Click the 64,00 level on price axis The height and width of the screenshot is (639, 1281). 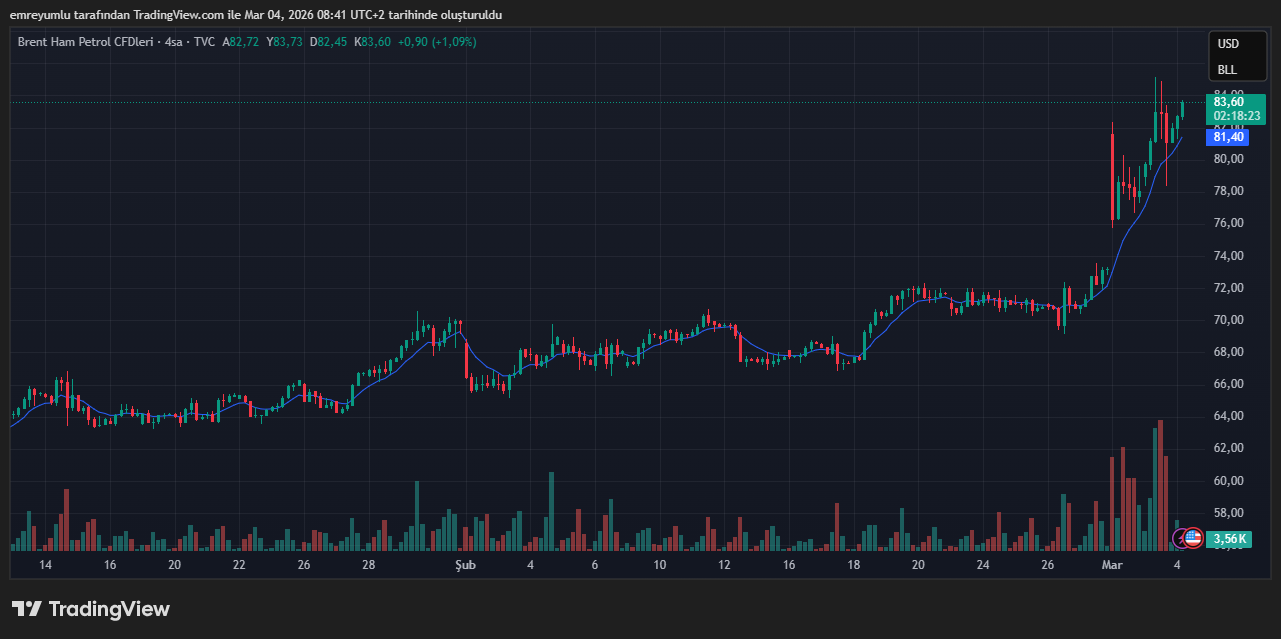click(x=1228, y=416)
